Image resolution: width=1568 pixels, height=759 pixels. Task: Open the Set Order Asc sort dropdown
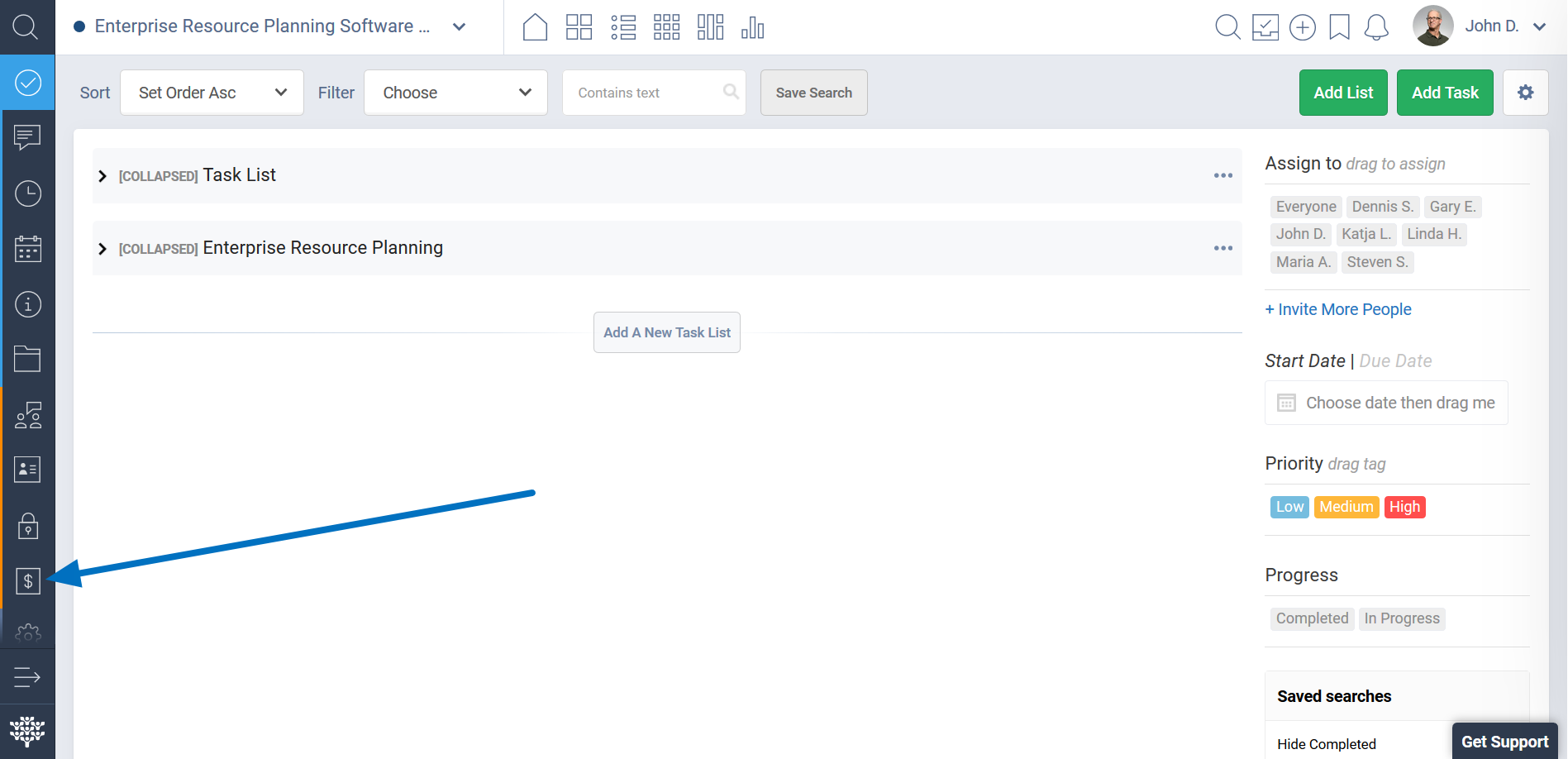tap(212, 93)
